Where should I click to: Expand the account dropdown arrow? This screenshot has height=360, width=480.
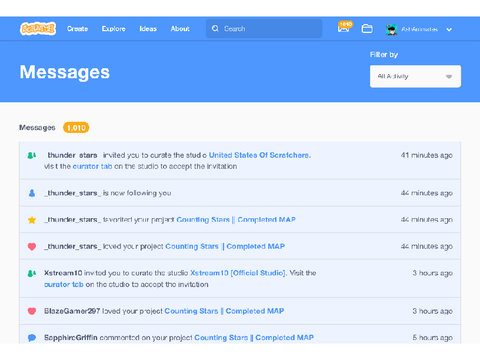pyautogui.click(x=449, y=29)
